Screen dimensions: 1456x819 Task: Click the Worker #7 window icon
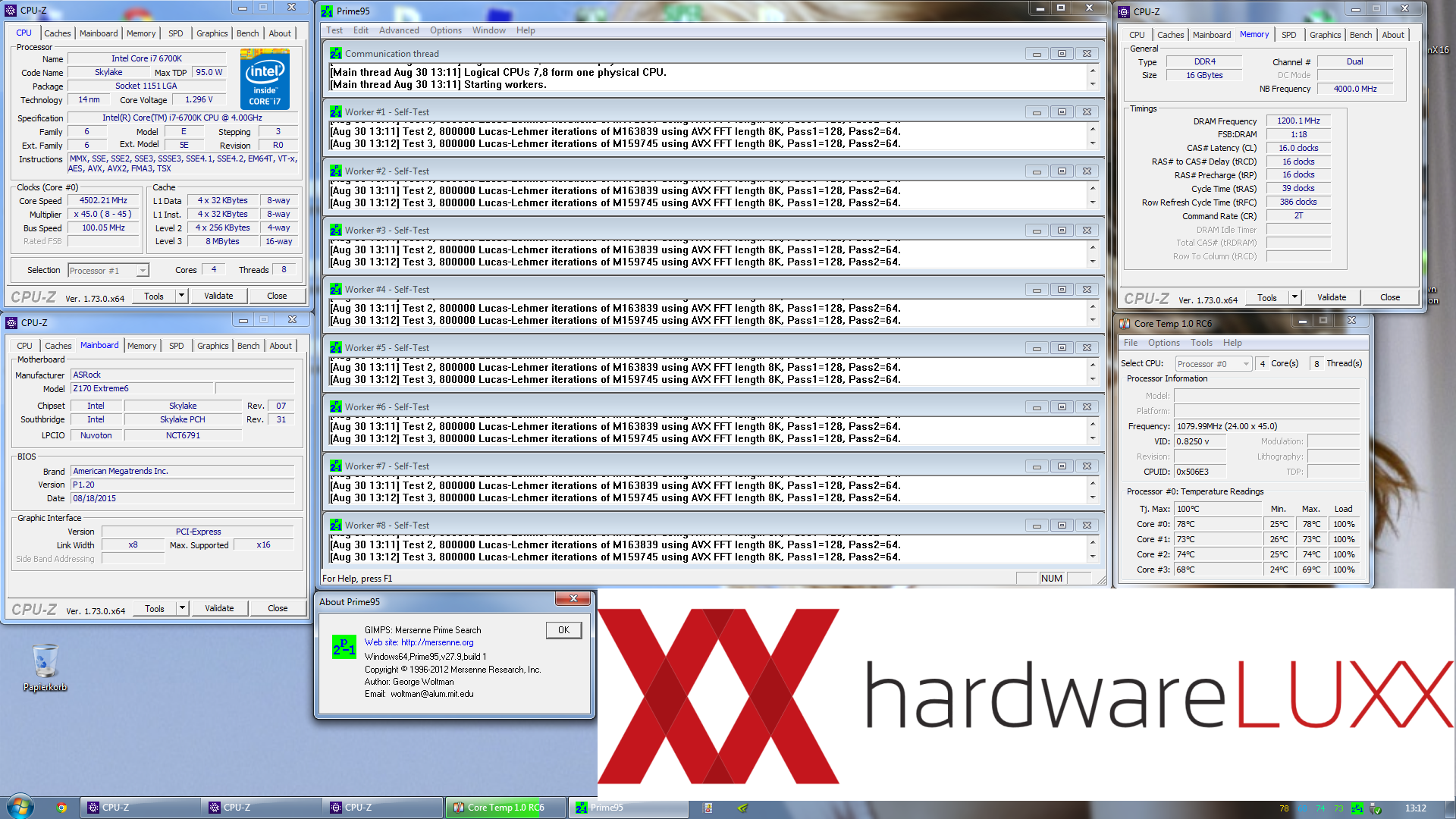click(336, 466)
